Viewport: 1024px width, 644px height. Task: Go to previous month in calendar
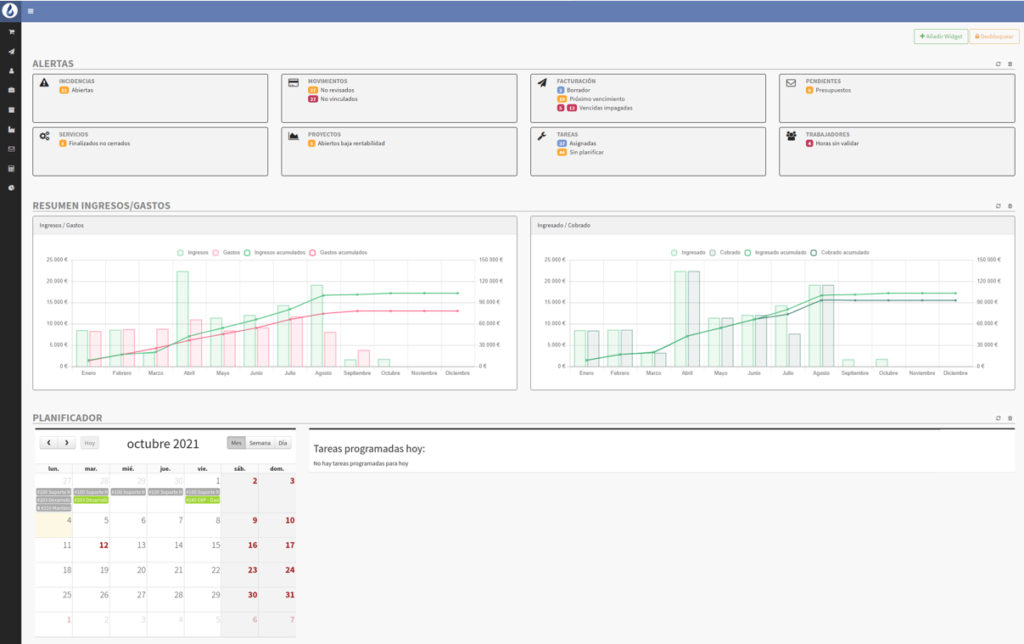pos(48,443)
